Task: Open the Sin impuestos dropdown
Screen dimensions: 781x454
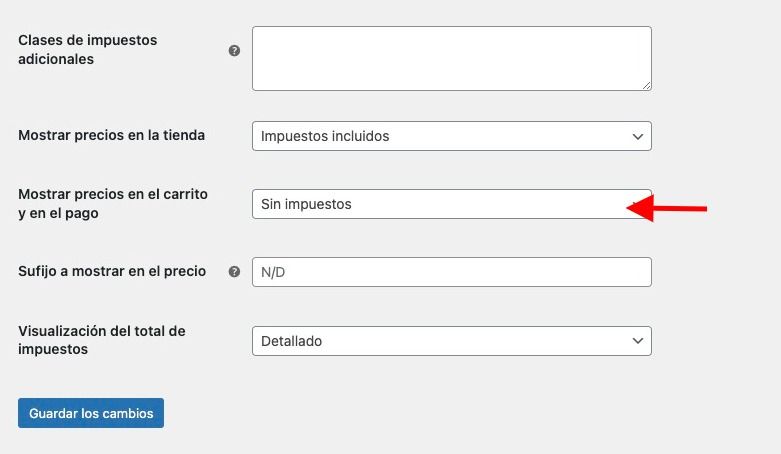Action: pyautogui.click(x=452, y=204)
